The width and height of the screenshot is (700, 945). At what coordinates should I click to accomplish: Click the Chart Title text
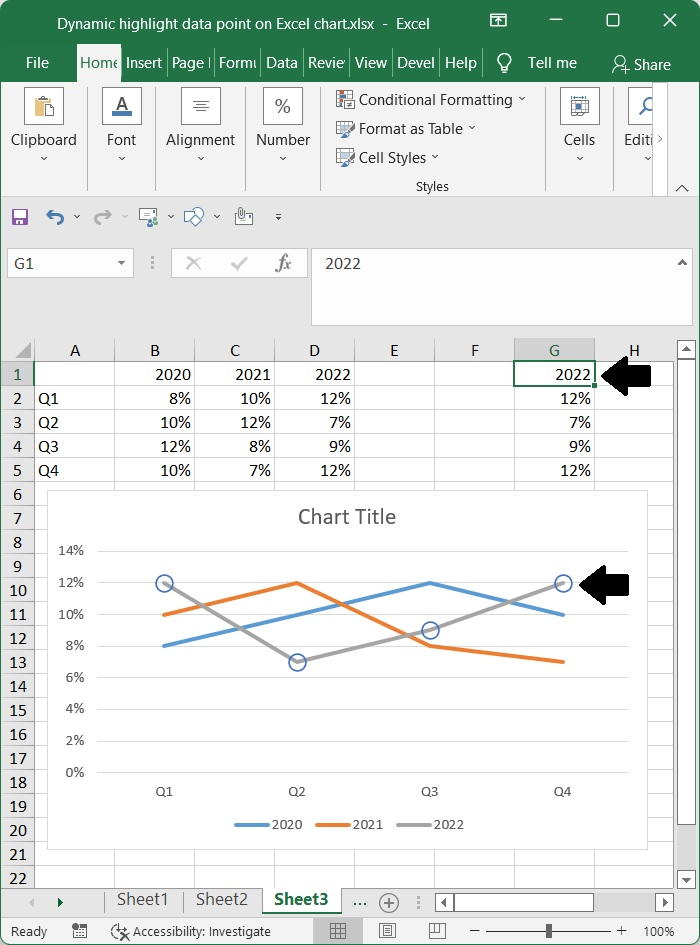[x=347, y=516]
